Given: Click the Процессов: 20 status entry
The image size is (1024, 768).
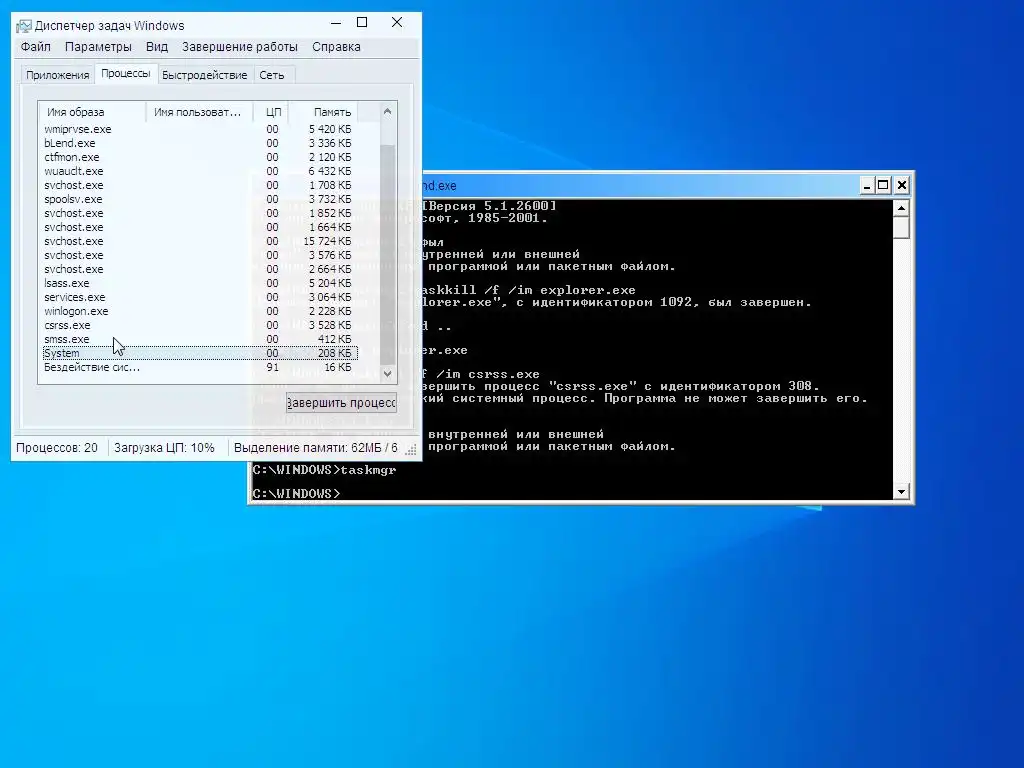Looking at the screenshot, I should click(57, 448).
